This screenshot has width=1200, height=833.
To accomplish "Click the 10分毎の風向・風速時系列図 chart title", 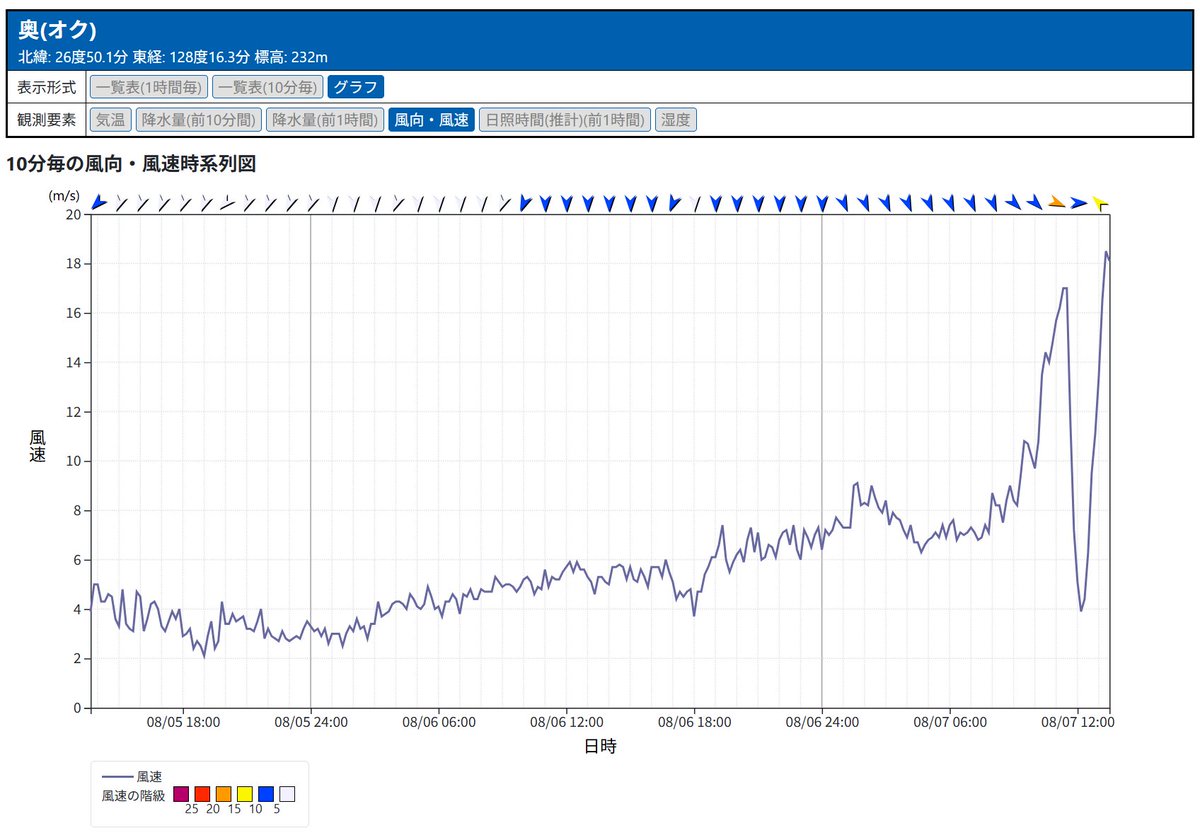I will coord(131,163).
